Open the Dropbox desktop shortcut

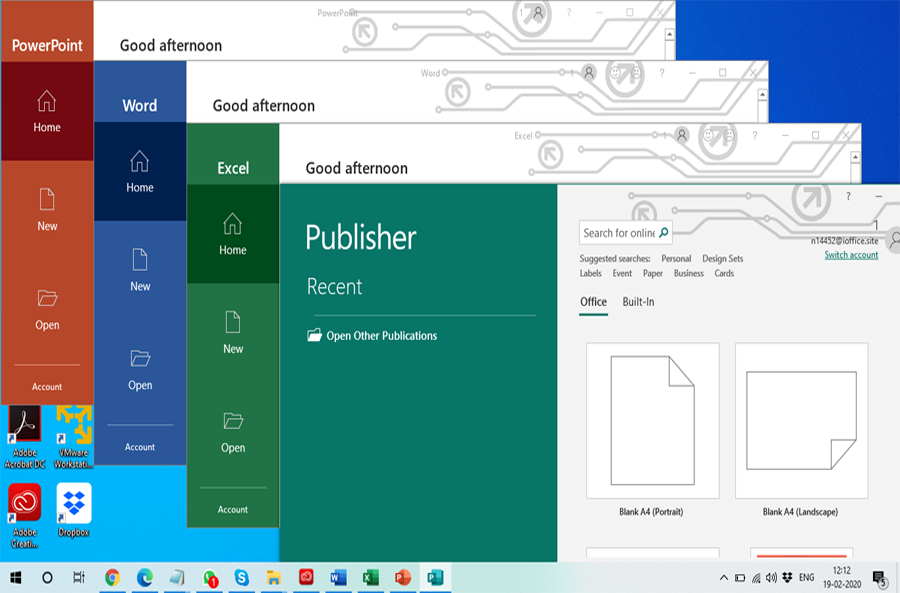coord(74,503)
